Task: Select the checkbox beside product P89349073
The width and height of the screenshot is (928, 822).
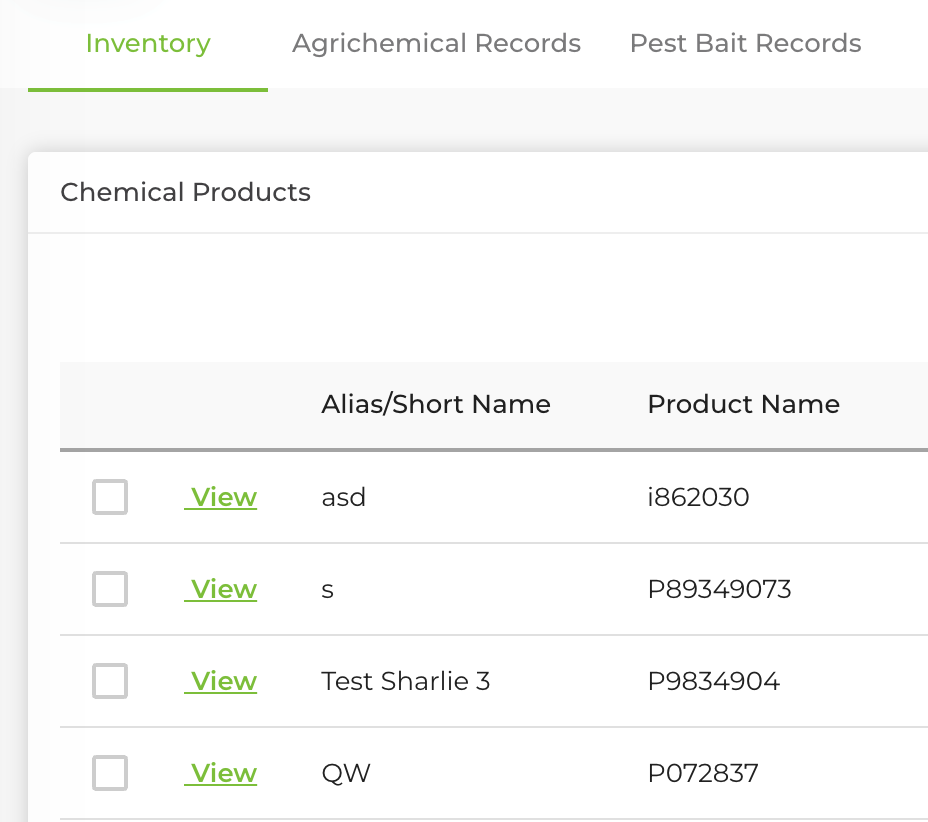Action: pyautogui.click(x=110, y=589)
